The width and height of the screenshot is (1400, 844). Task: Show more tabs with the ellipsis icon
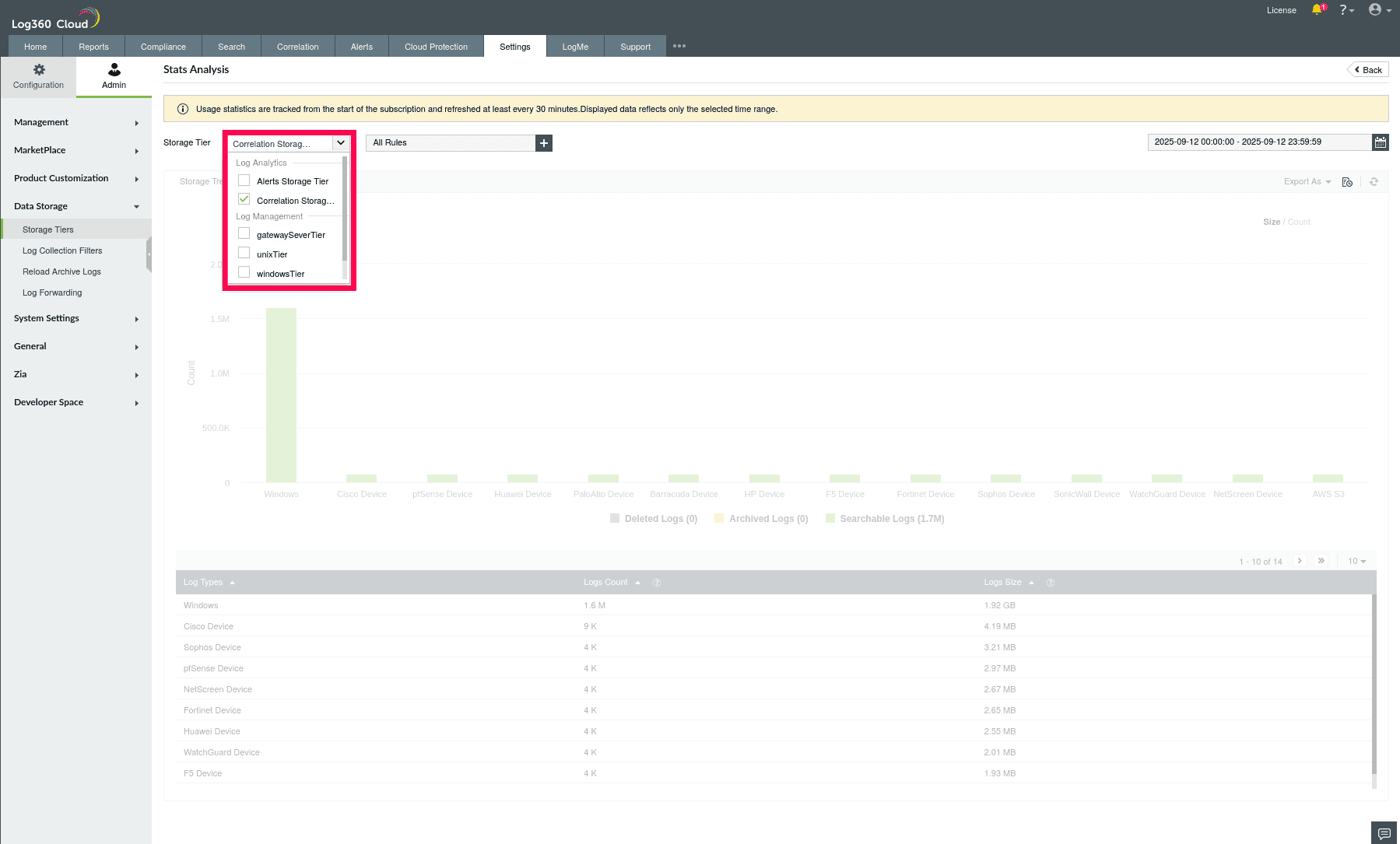click(679, 46)
